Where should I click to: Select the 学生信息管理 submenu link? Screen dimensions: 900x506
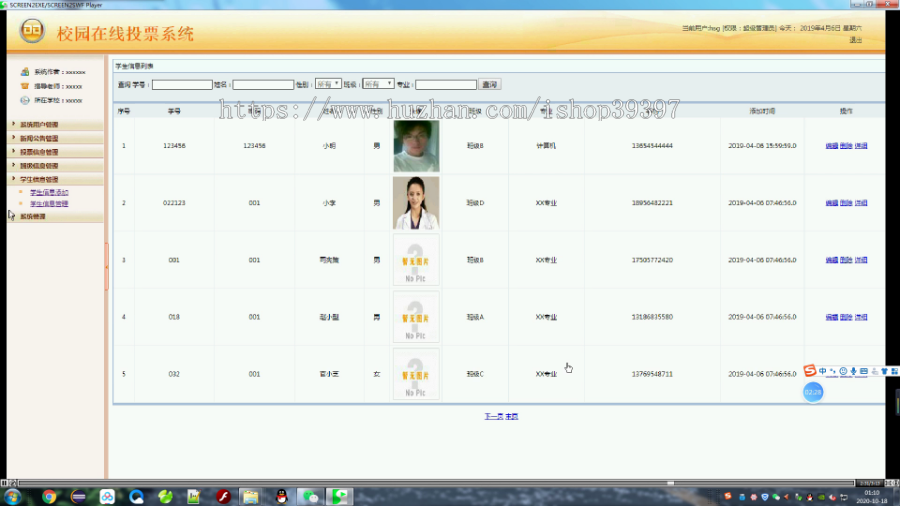(x=49, y=204)
